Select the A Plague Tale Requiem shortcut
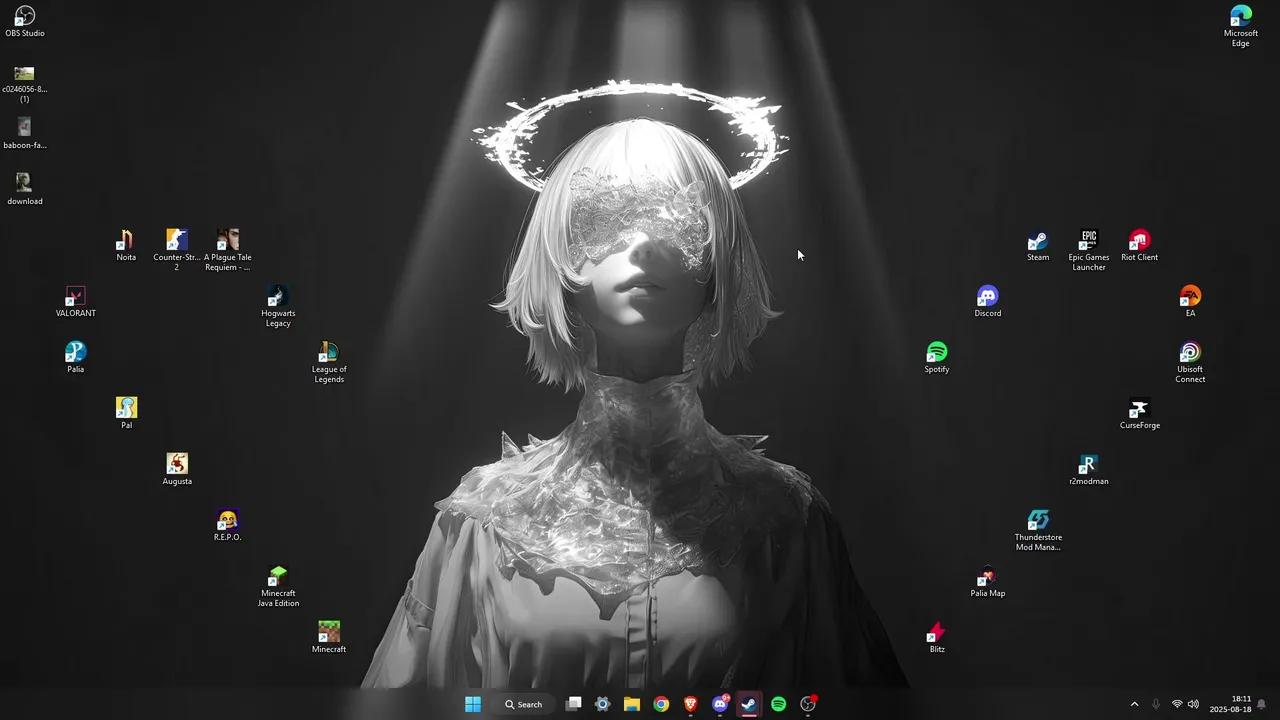This screenshot has height=720, width=1280. click(x=228, y=250)
